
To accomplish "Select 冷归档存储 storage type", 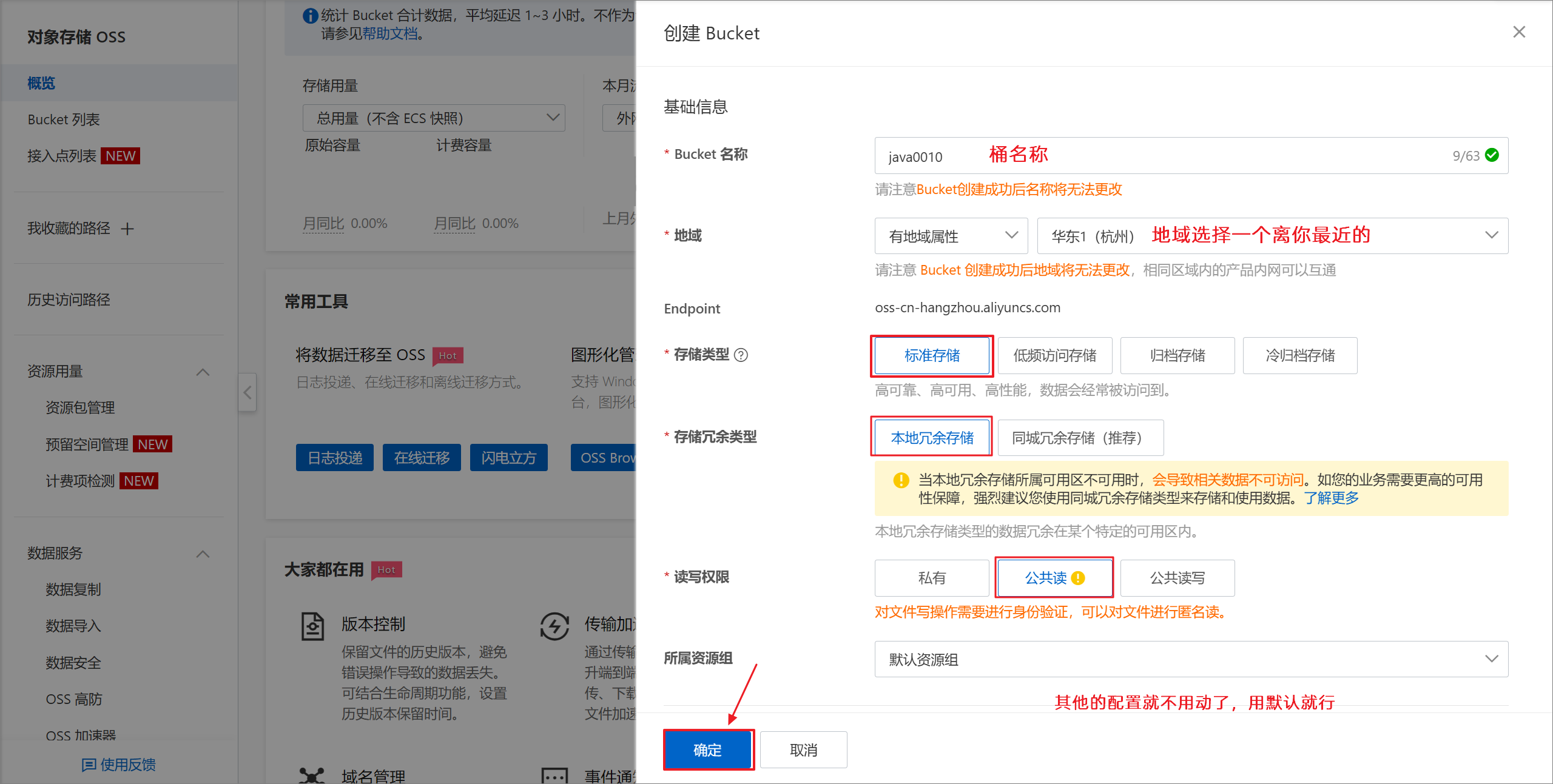I will coord(1300,355).
